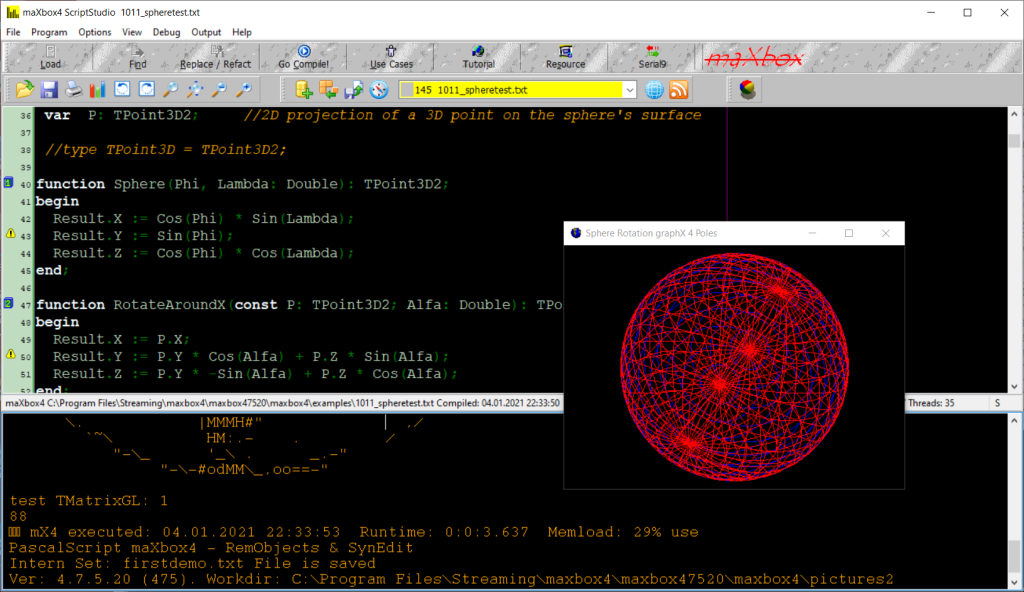Click the four-arrow move icon
The image size is (1024, 592).
195,90
